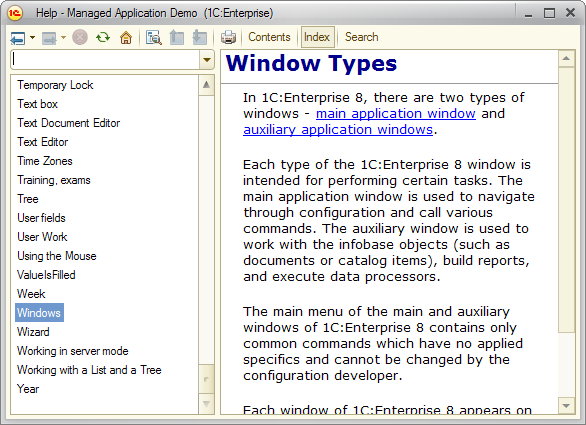Screen dimensions: 586x425
Task: Print the help topic
Action: point(228,37)
